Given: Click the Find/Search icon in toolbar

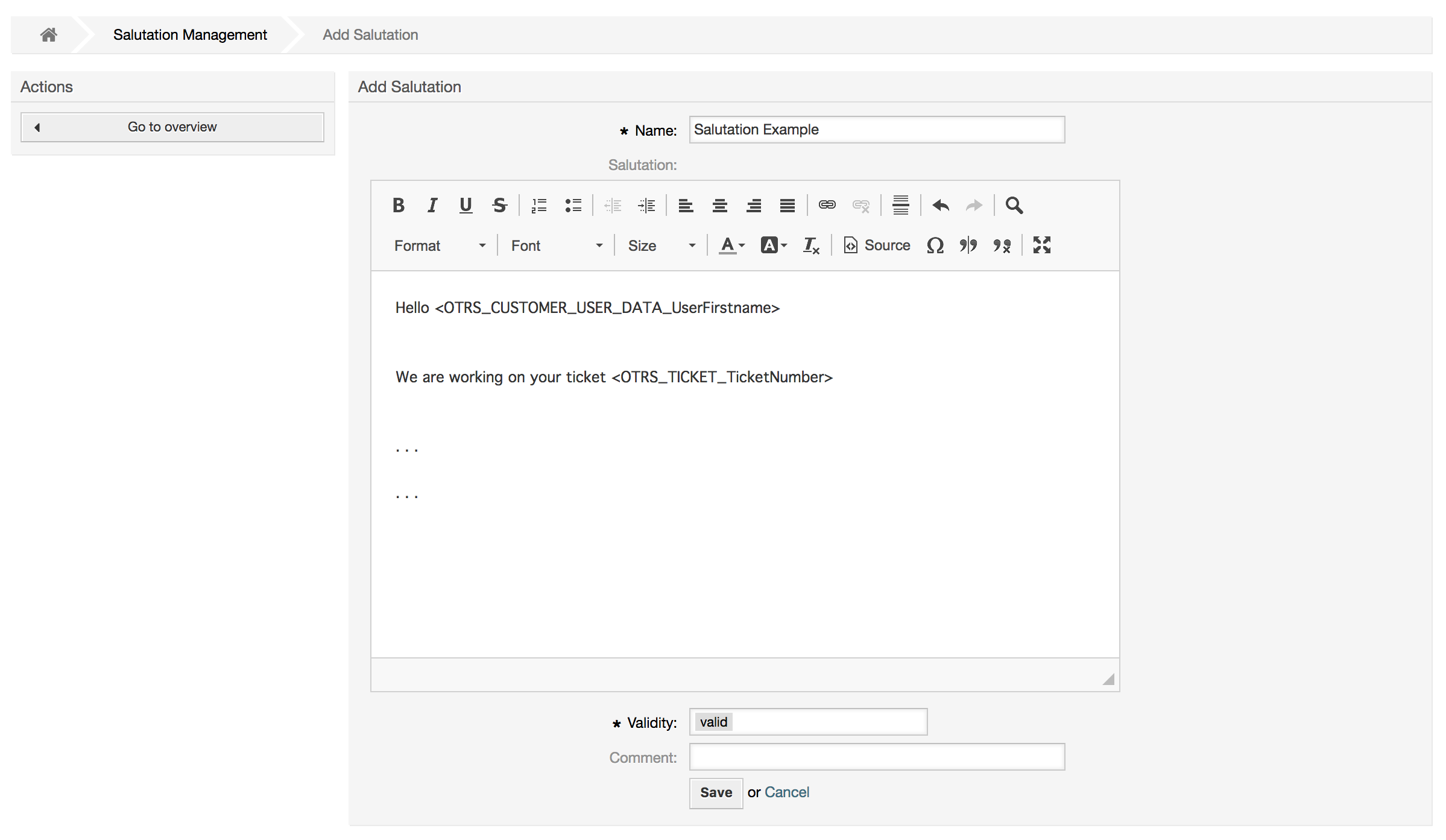Looking at the screenshot, I should pyautogui.click(x=1013, y=205).
